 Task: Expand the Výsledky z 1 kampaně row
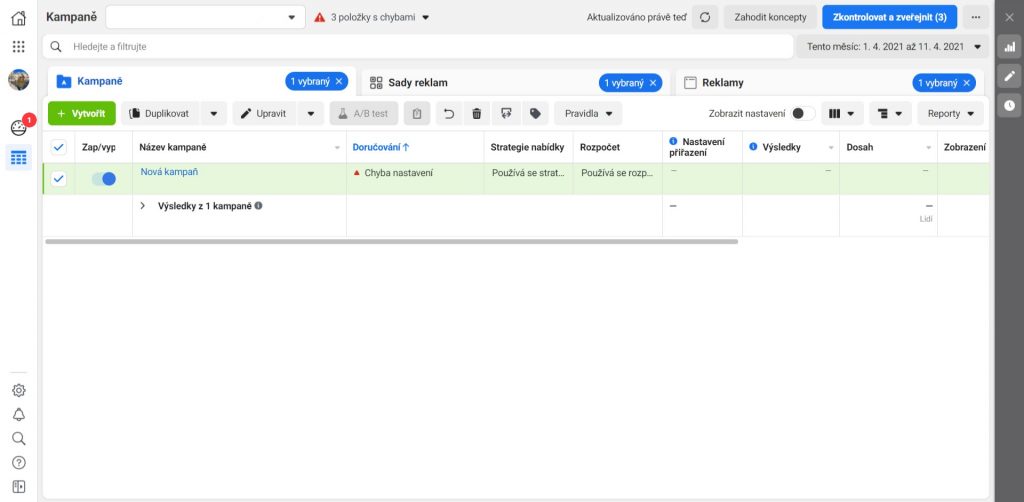point(142,206)
